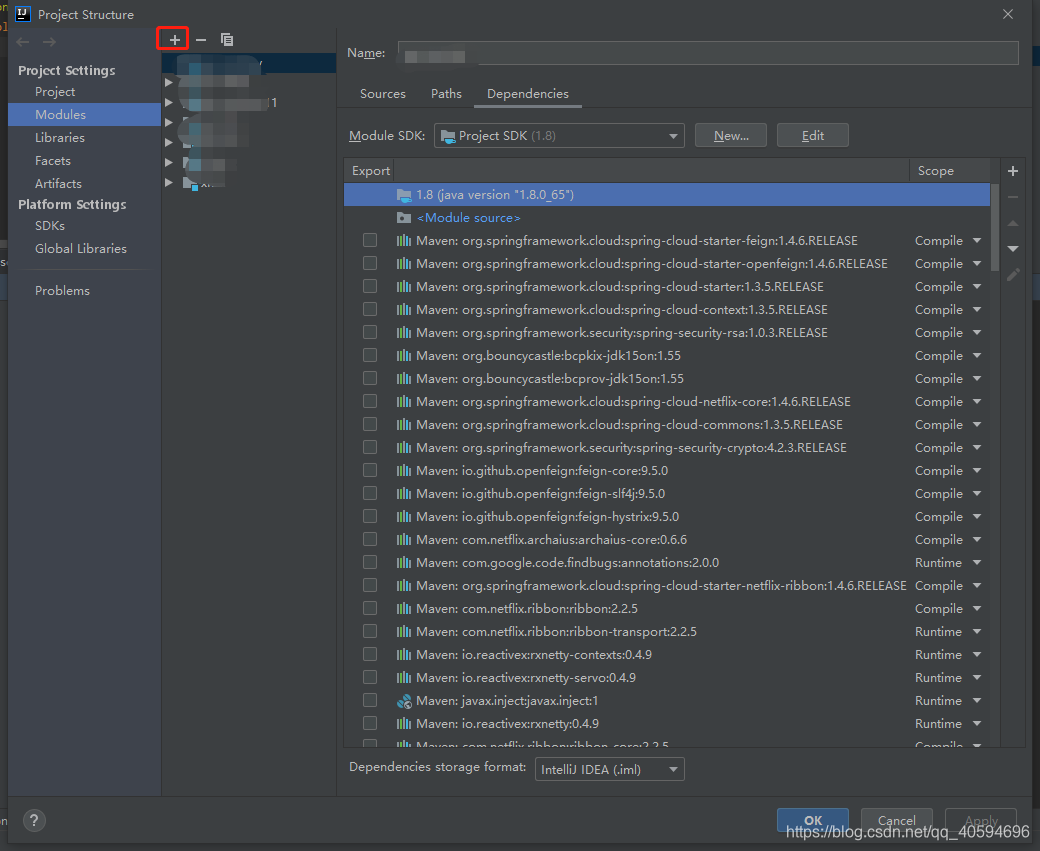Open the help question mark icon
The width and height of the screenshot is (1040, 851).
click(x=34, y=820)
